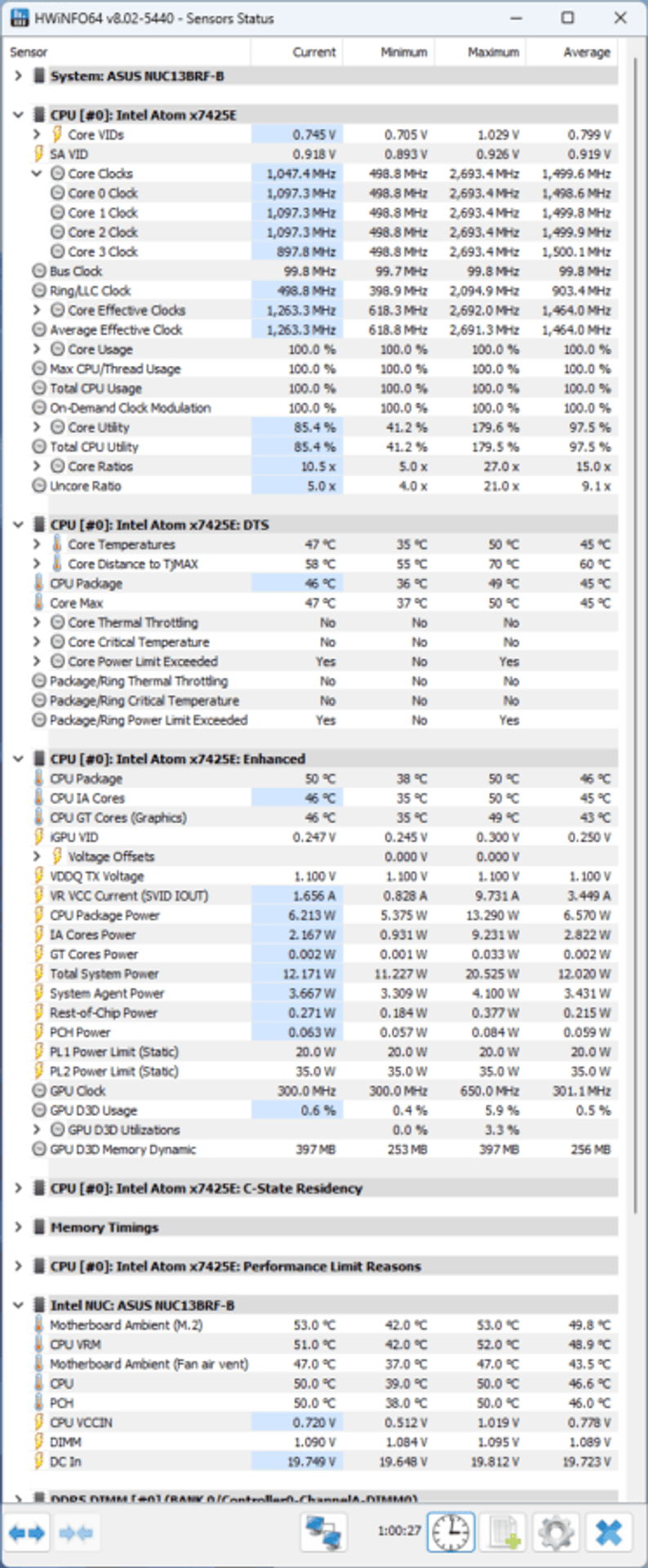Expand the Core VIDs row
Viewport: 648px width, 1568px height.
tap(37, 134)
